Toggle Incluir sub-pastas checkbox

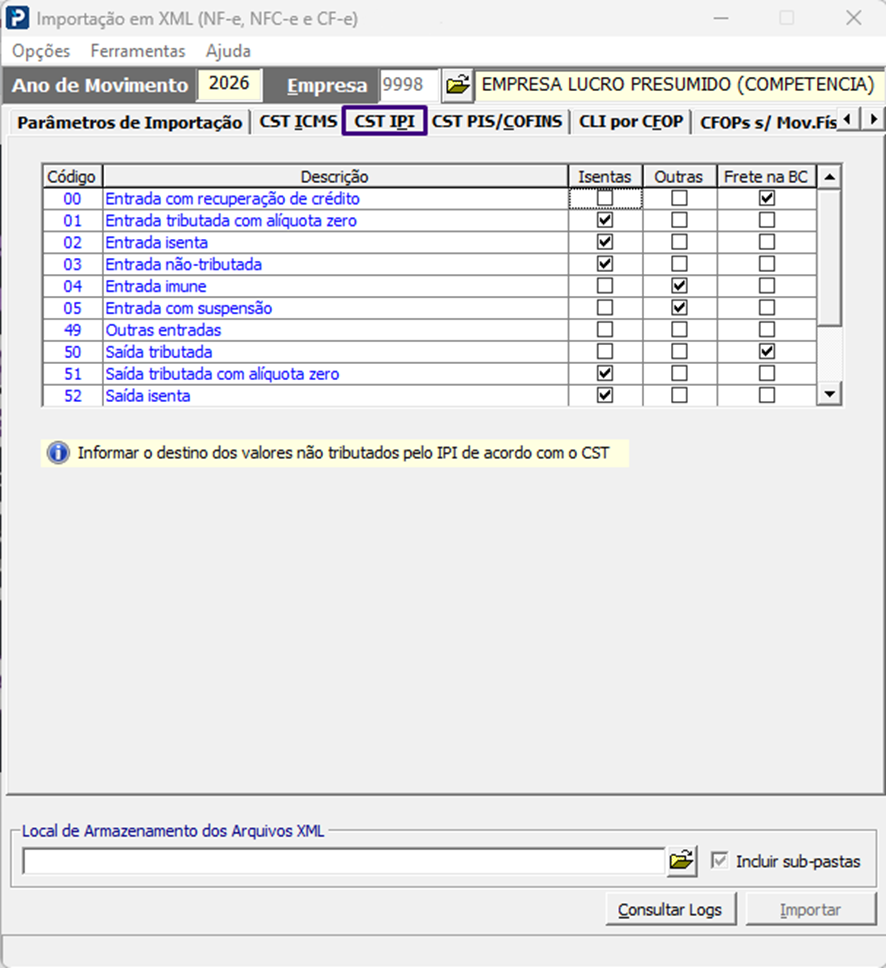click(x=719, y=860)
